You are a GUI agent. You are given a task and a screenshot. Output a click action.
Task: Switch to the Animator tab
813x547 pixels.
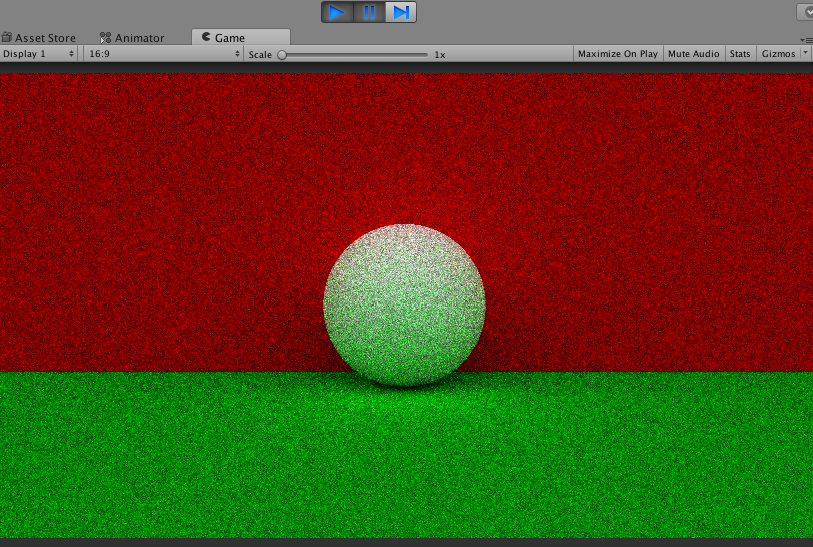pyautogui.click(x=132, y=37)
